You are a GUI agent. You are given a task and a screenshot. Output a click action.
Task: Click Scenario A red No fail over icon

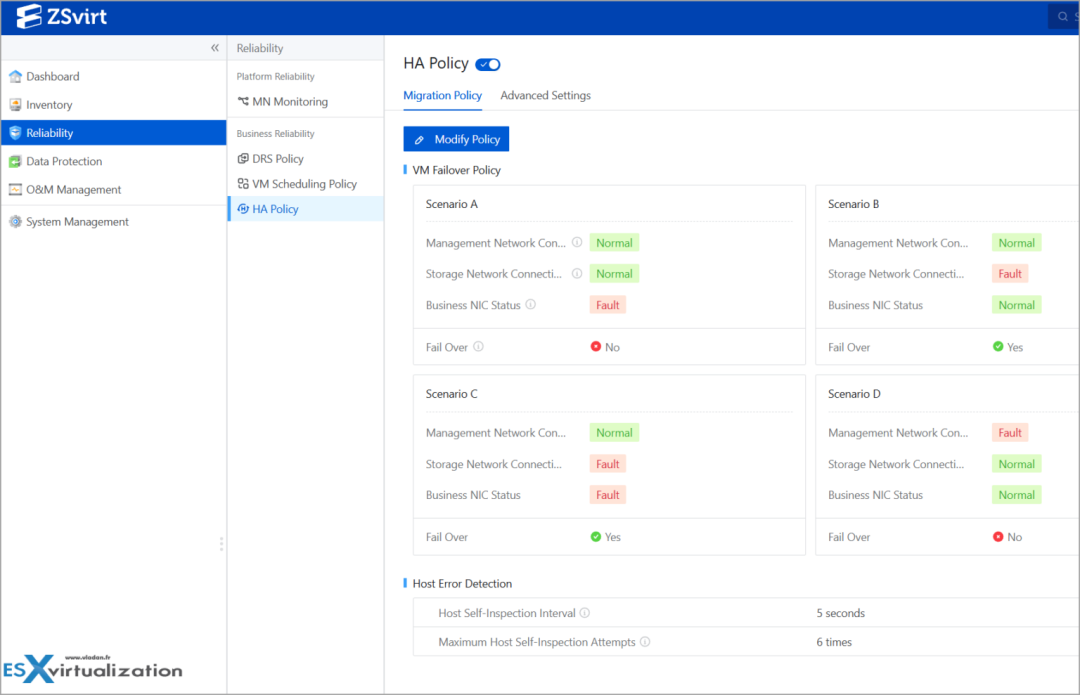pyautogui.click(x=596, y=346)
